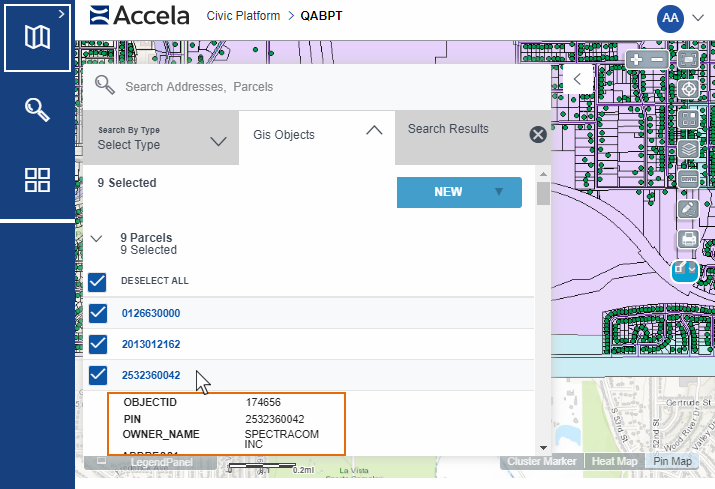
Task: Expand the NEW button dropdown arrow
Action: (x=499, y=192)
